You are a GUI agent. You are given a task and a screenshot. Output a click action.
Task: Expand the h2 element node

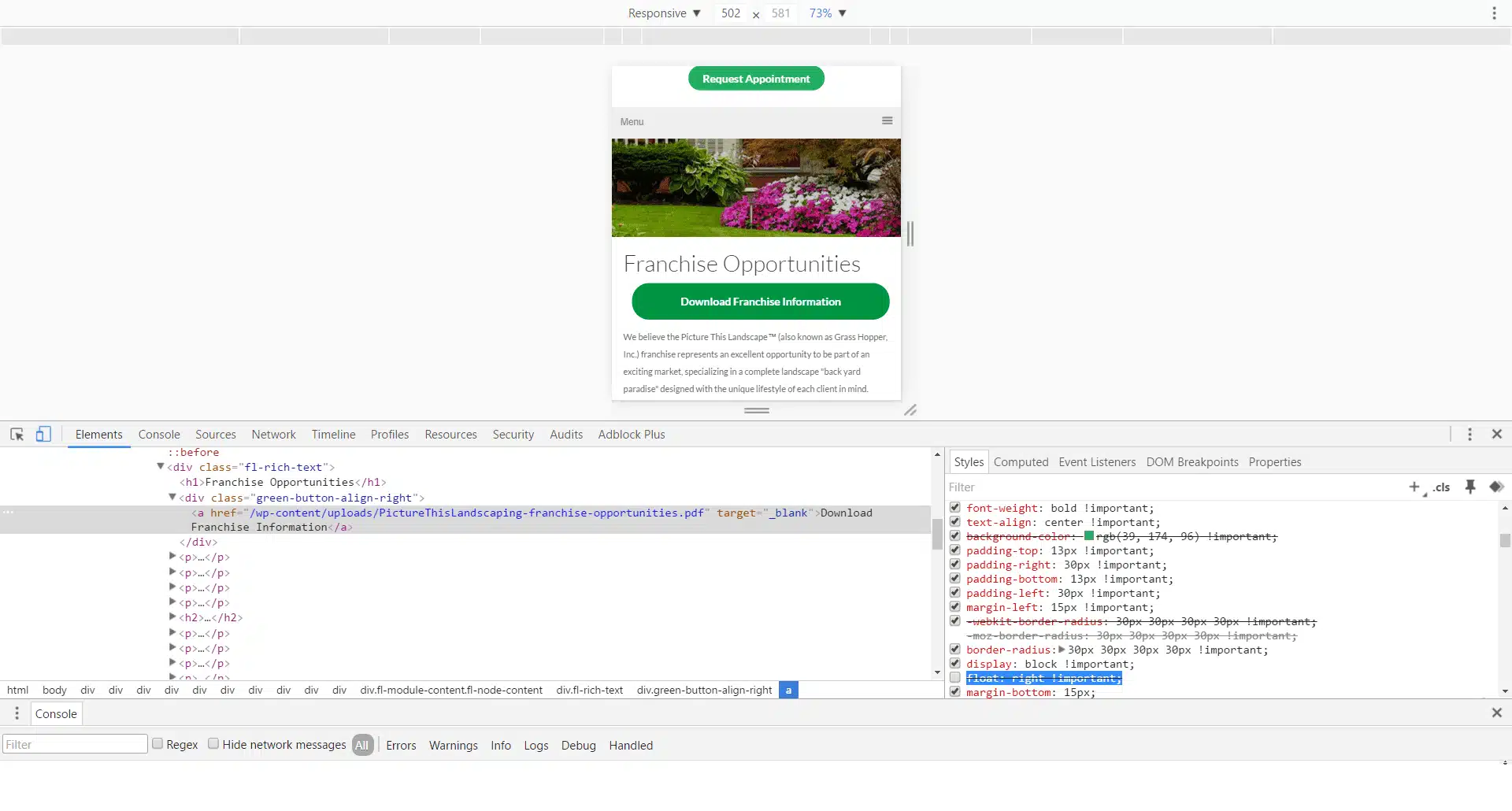tap(172, 617)
